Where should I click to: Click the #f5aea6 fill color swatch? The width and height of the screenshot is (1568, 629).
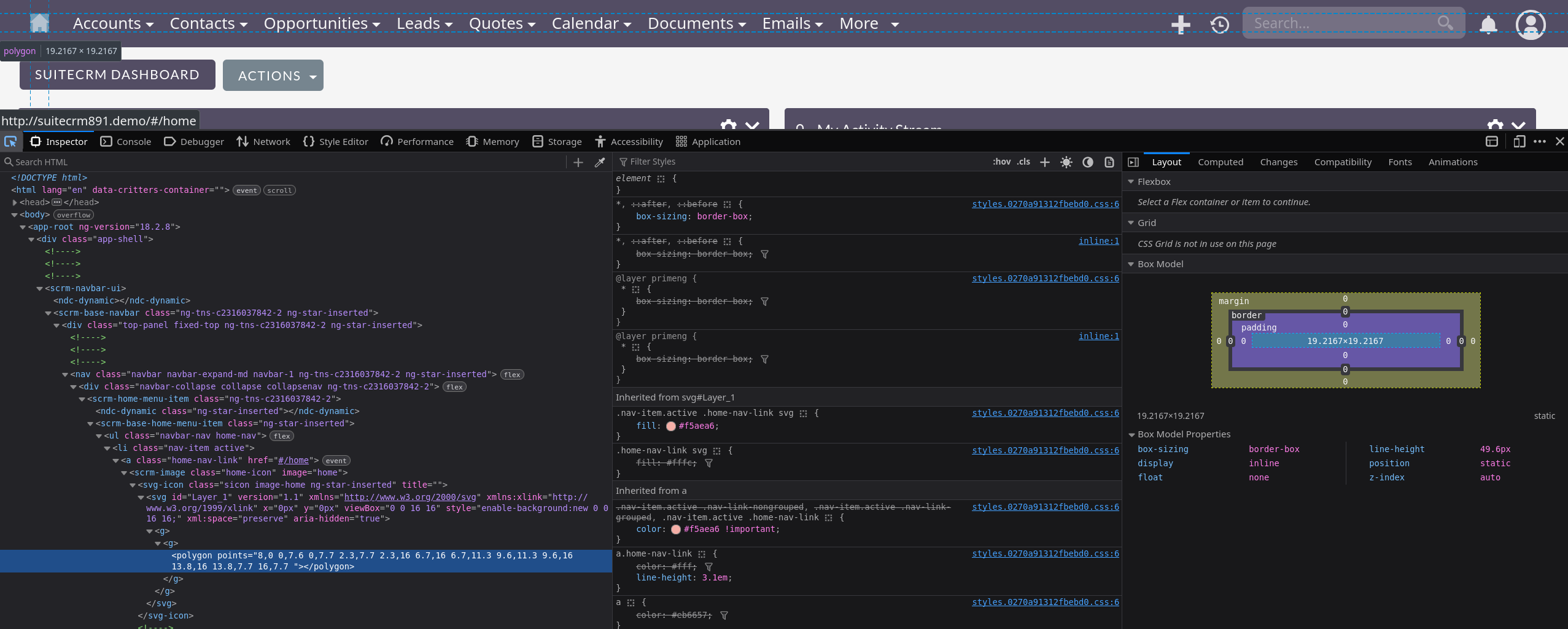pyautogui.click(x=671, y=426)
